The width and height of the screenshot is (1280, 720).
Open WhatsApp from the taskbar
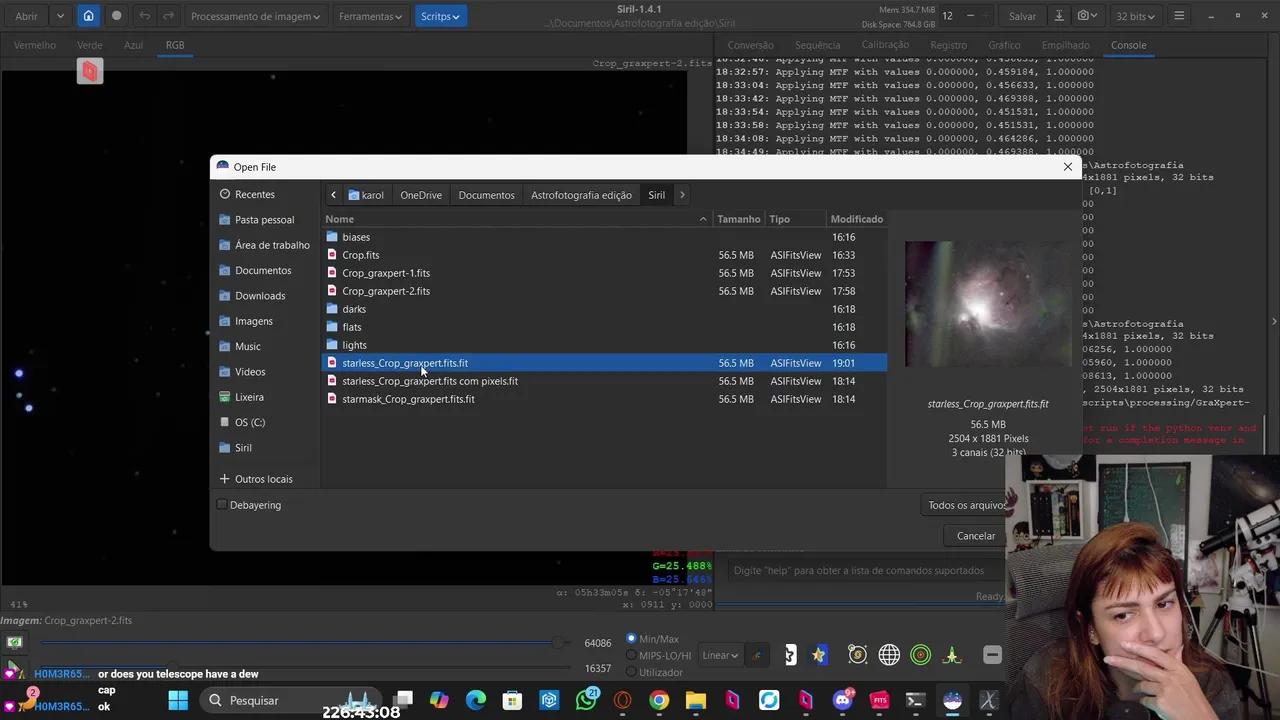click(x=586, y=700)
